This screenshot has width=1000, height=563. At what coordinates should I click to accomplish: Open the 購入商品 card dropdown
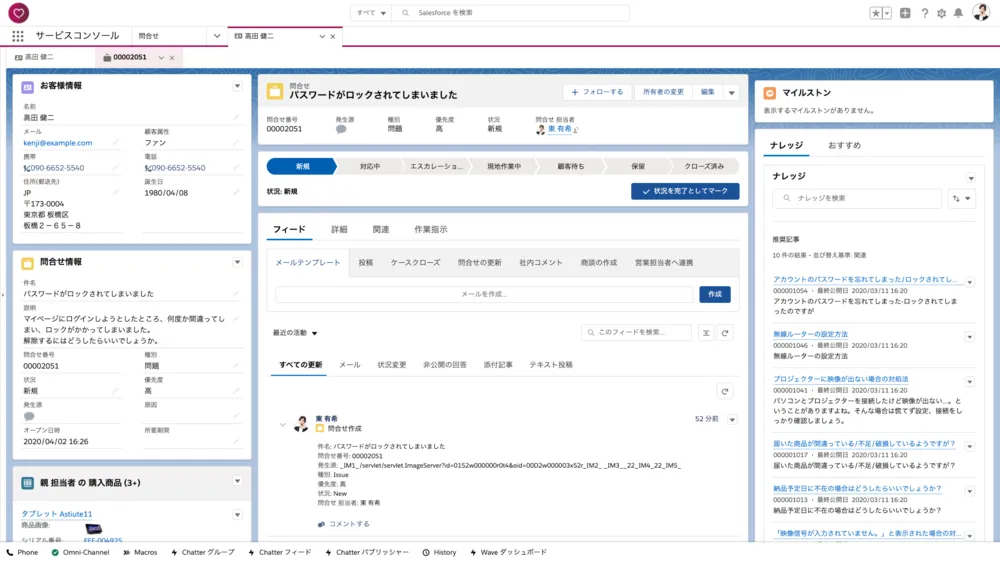[237, 481]
